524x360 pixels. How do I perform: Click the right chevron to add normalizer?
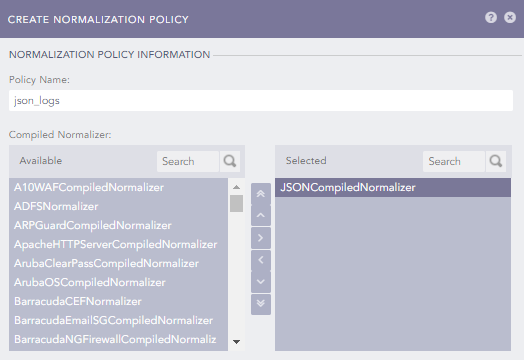coord(261,238)
